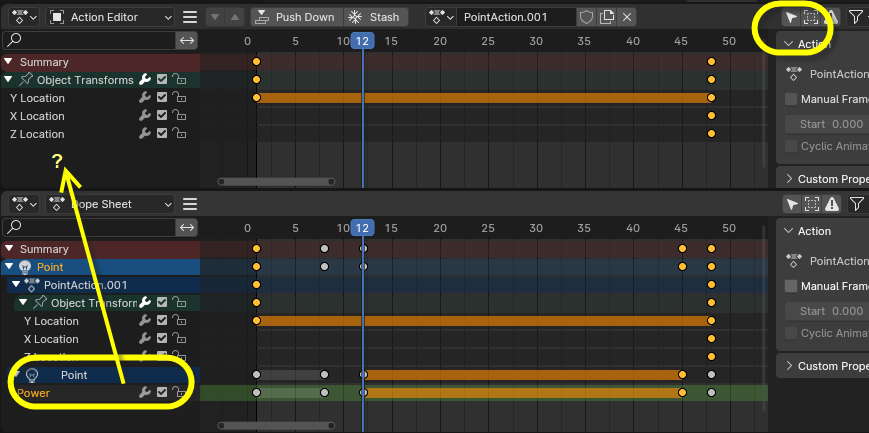Image resolution: width=869 pixels, height=433 pixels.
Task: Switch to previous layer with down arrow
Action: pyautogui.click(x=216, y=17)
